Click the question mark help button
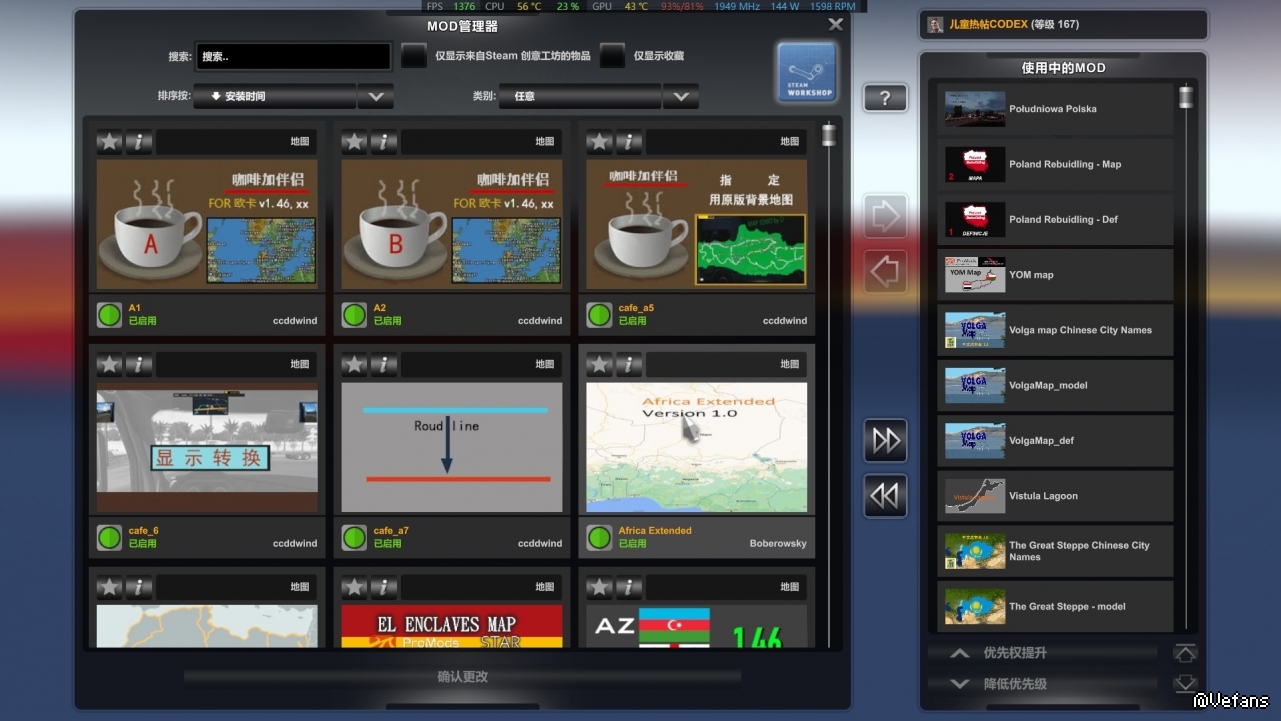1281x721 pixels. [885, 98]
